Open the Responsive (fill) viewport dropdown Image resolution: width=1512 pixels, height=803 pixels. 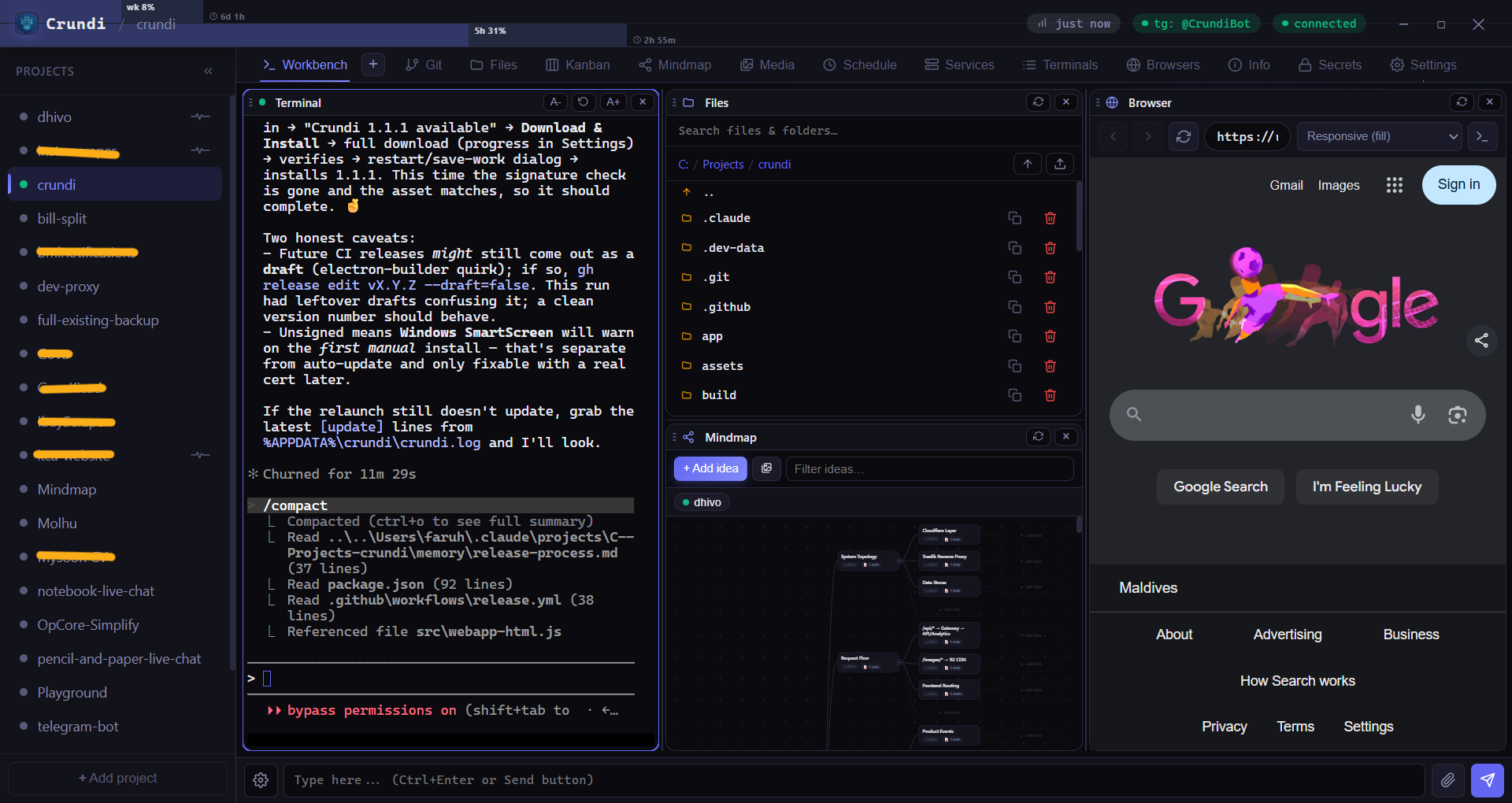click(x=1380, y=136)
